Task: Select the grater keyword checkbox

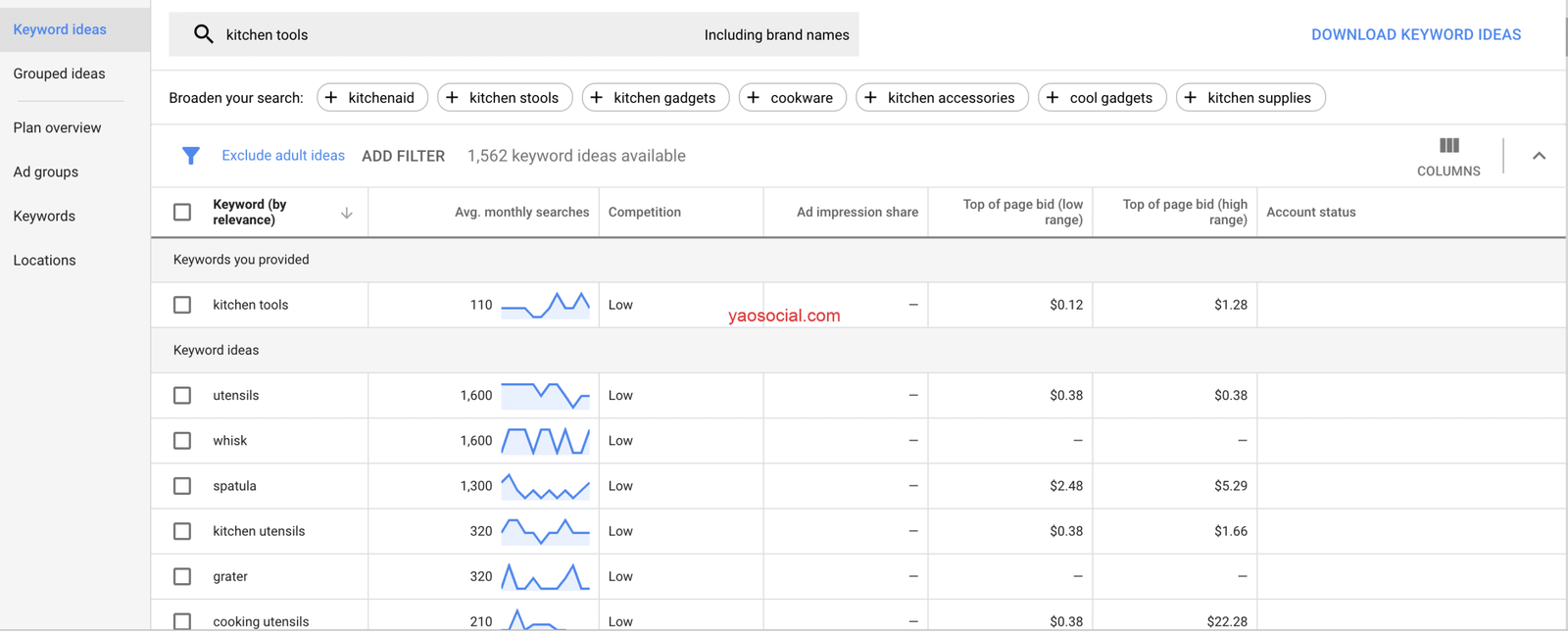Action: (x=182, y=576)
